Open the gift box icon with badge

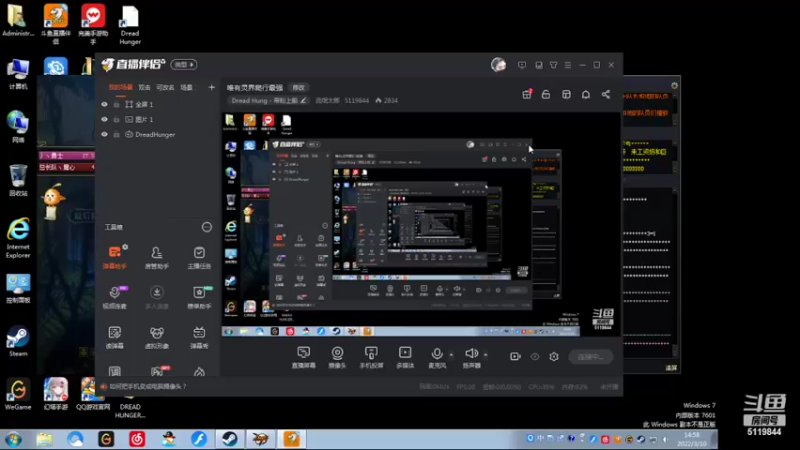[x=527, y=94]
